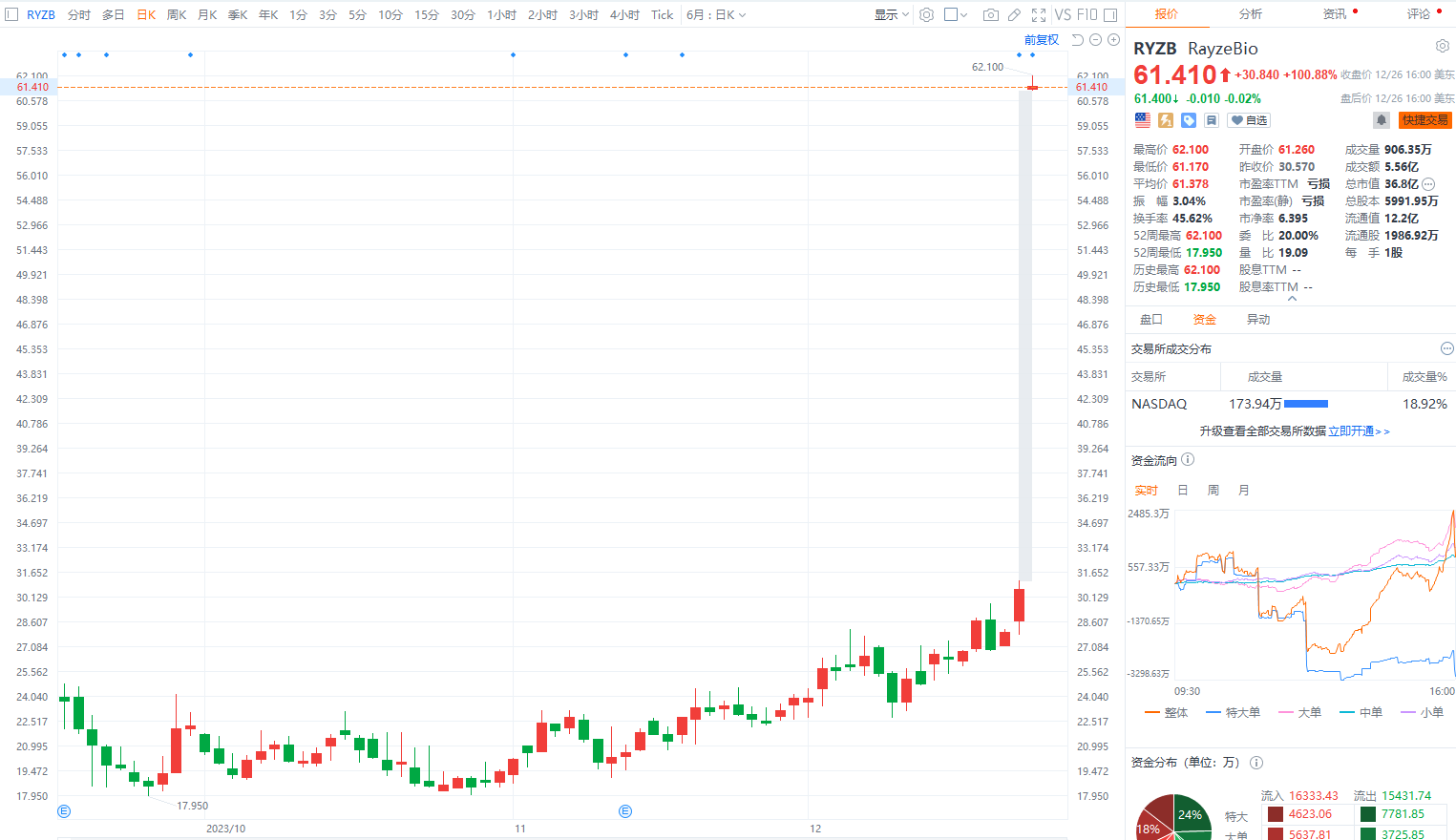The width and height of the screenshot is (1456, 840).
Task: Toggle 自选 watchlist heart button
Action: click(1249, 120)
